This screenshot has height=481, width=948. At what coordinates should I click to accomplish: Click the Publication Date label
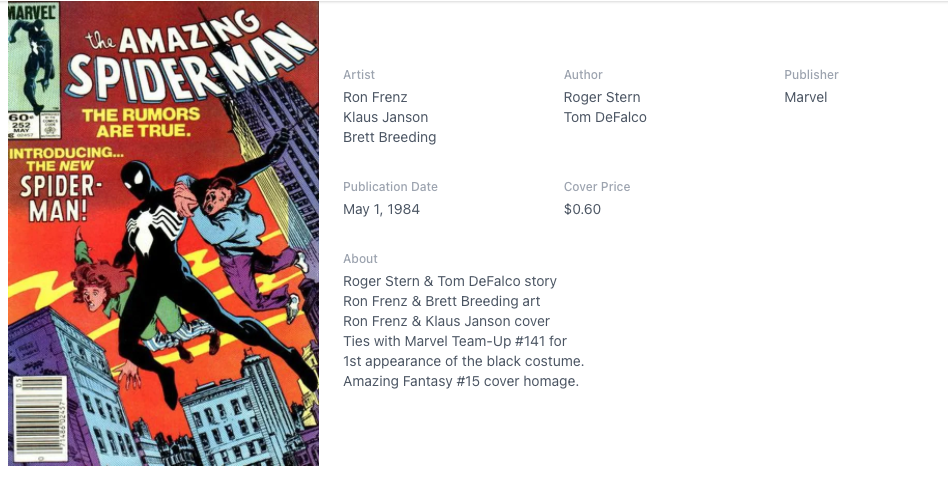(390, 187)
